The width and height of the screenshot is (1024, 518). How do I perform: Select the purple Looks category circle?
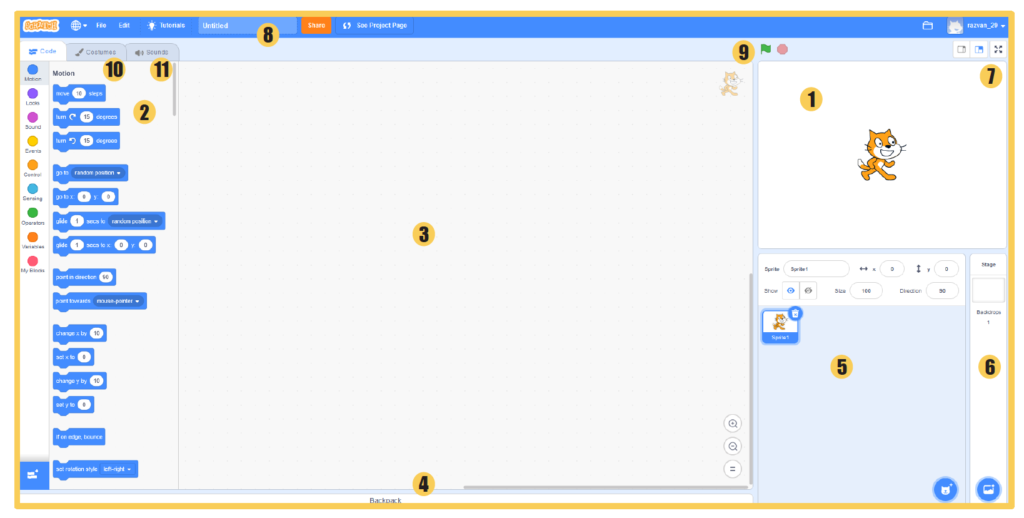pyautogui.click(x=33, y=93)
